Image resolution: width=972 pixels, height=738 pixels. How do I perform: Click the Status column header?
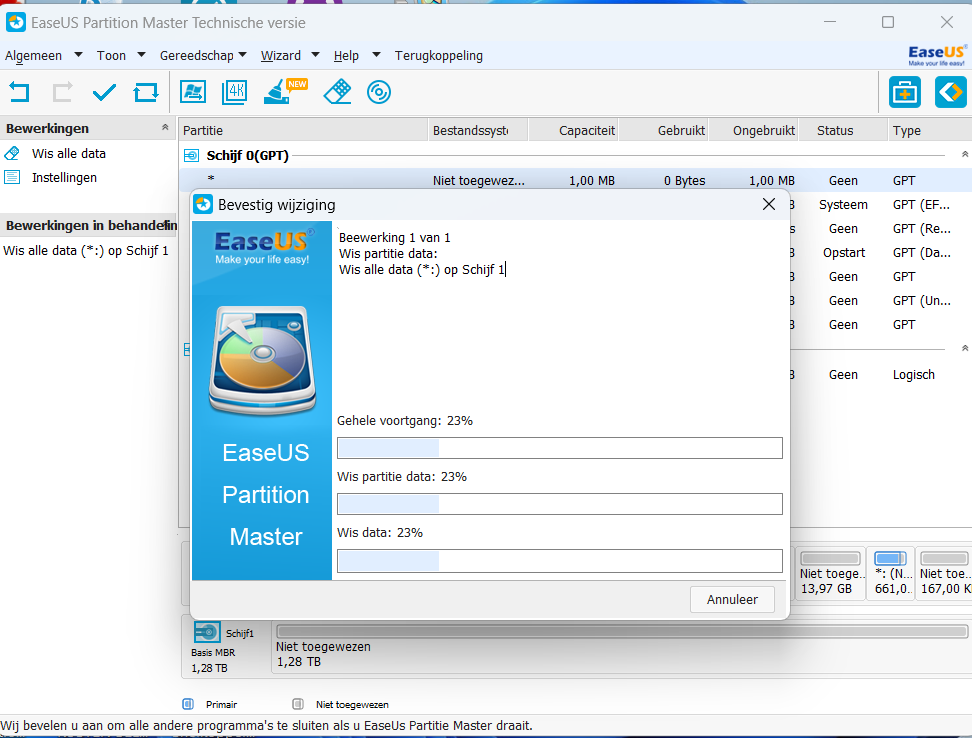[x=843, y=130]
